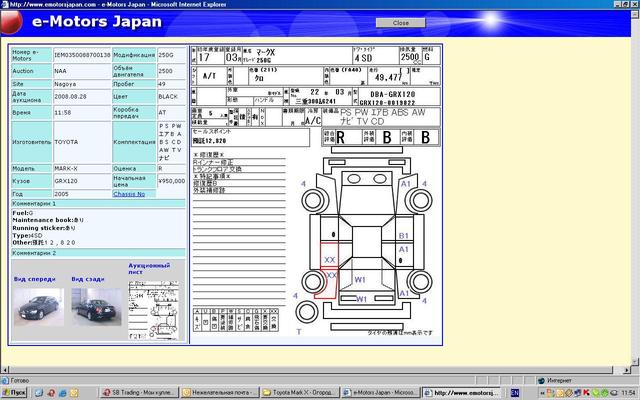Click the Kaspersky red K tray icon
Image resolution: width=640 pixels, height=400 pixels.
click(x=587, y=393)
